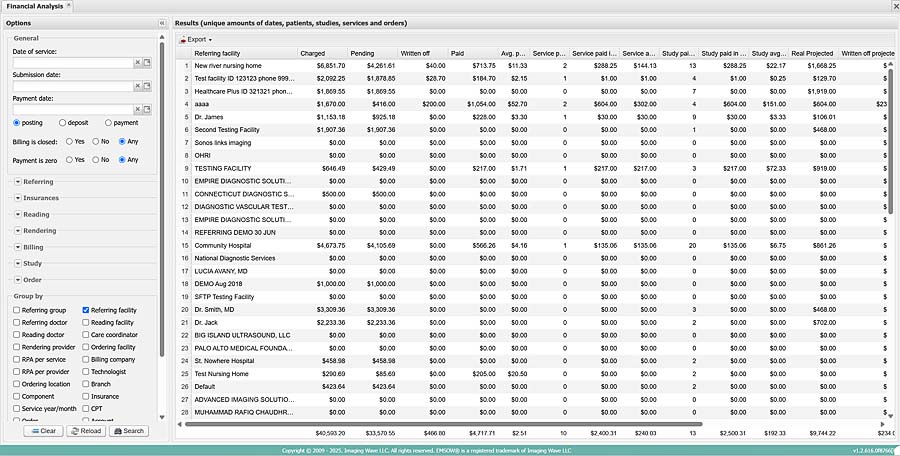This screenshot has height=456, width=900.
Task: Collapse the Options panel with the double-arrow icon
Action: coord(162,22)
